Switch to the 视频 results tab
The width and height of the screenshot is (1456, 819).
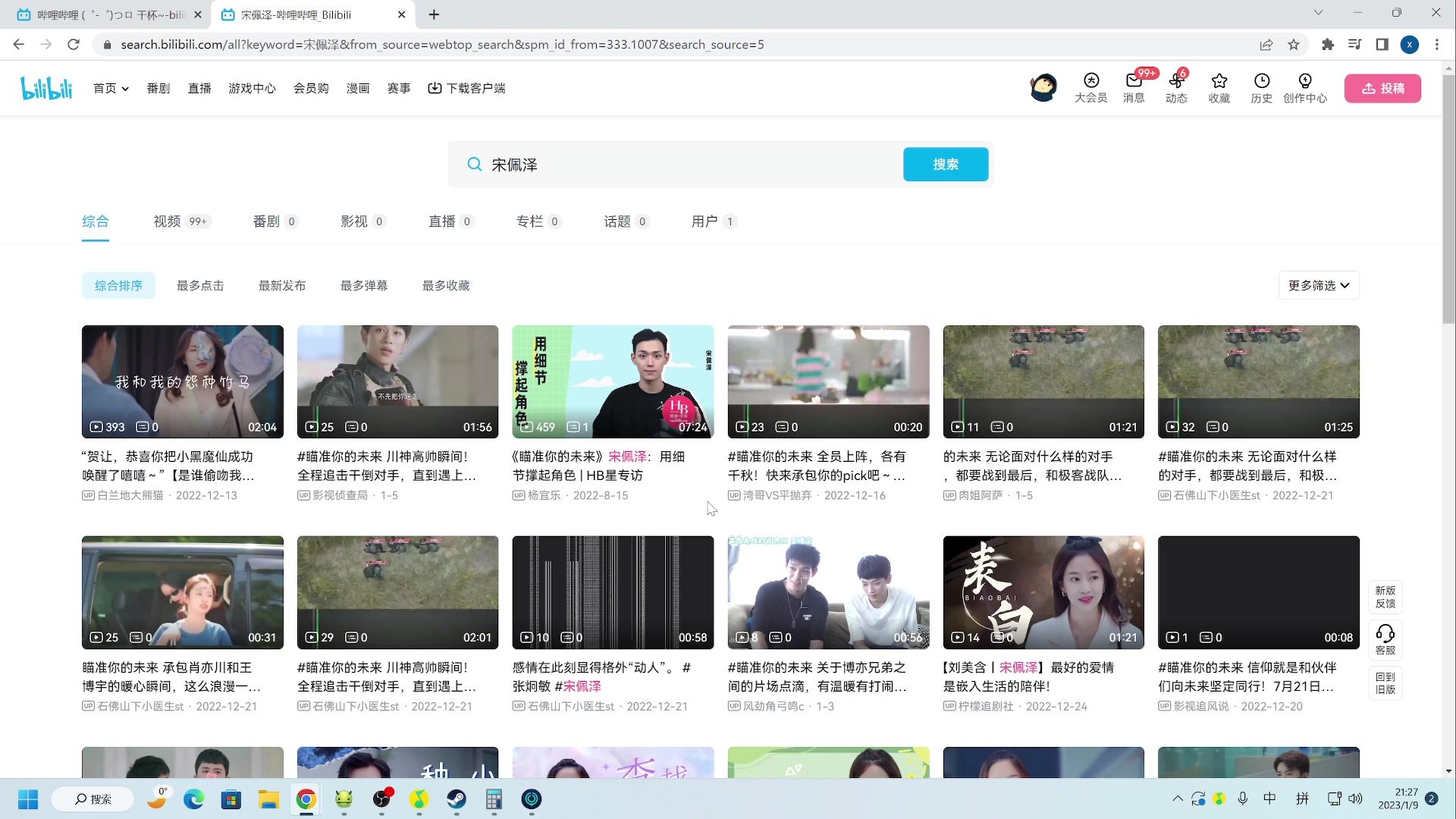click(168, 221)
